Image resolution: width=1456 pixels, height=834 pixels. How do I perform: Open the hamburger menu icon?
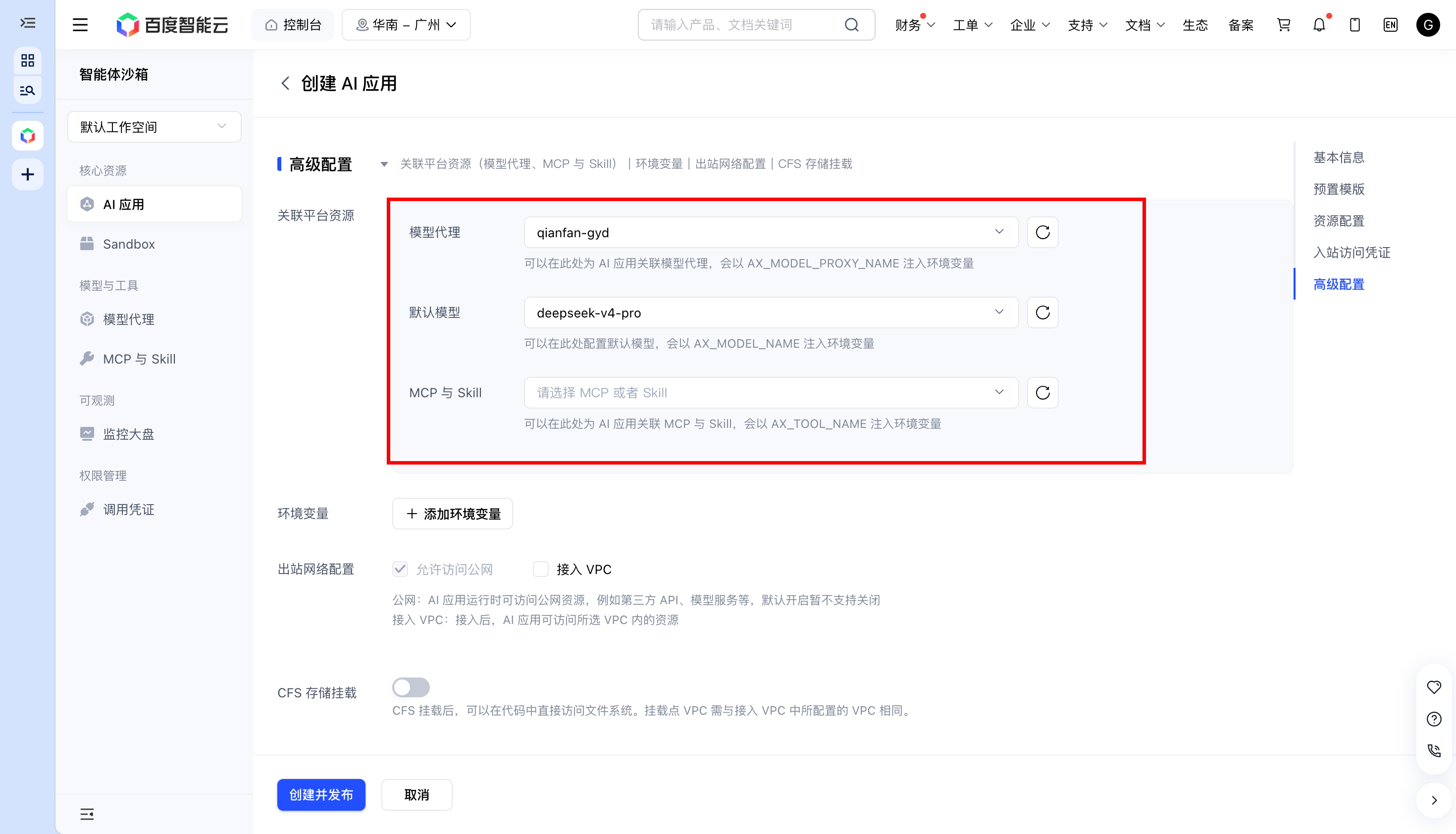point(80,25)
